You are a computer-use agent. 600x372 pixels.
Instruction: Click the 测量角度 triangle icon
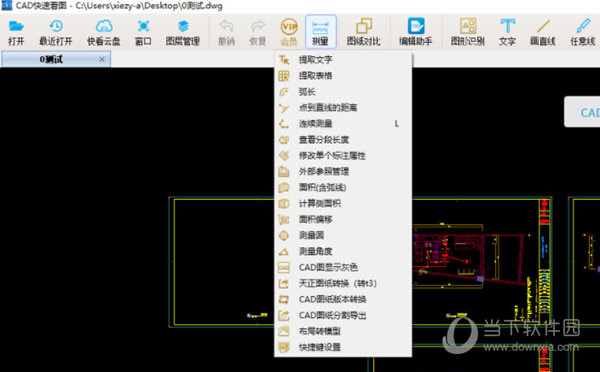point(284,251)
